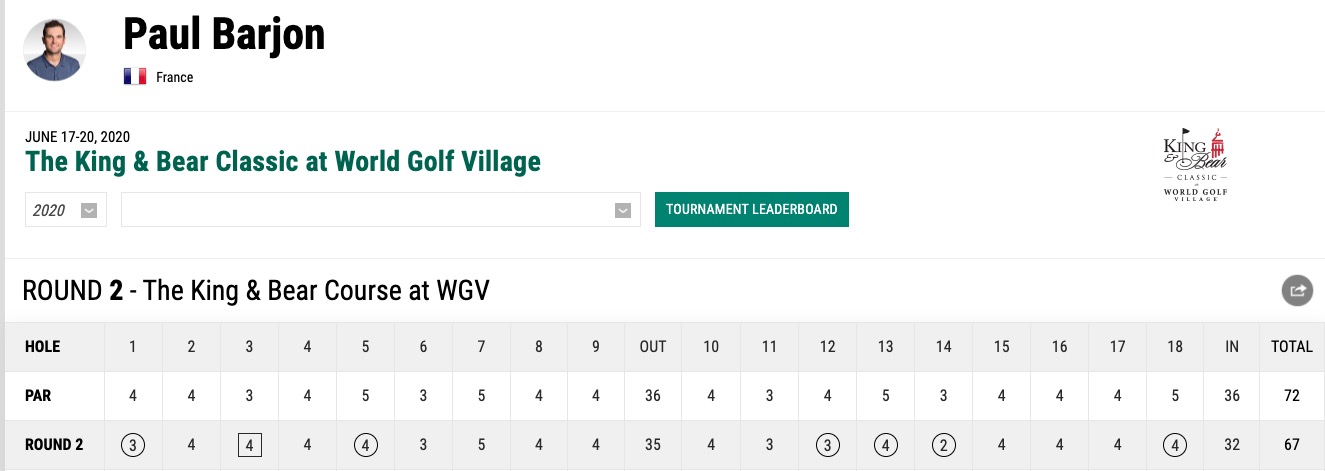Click The King & Bear Classic title link
This screenshot has height=471, width=1325.
click(283, 161)
